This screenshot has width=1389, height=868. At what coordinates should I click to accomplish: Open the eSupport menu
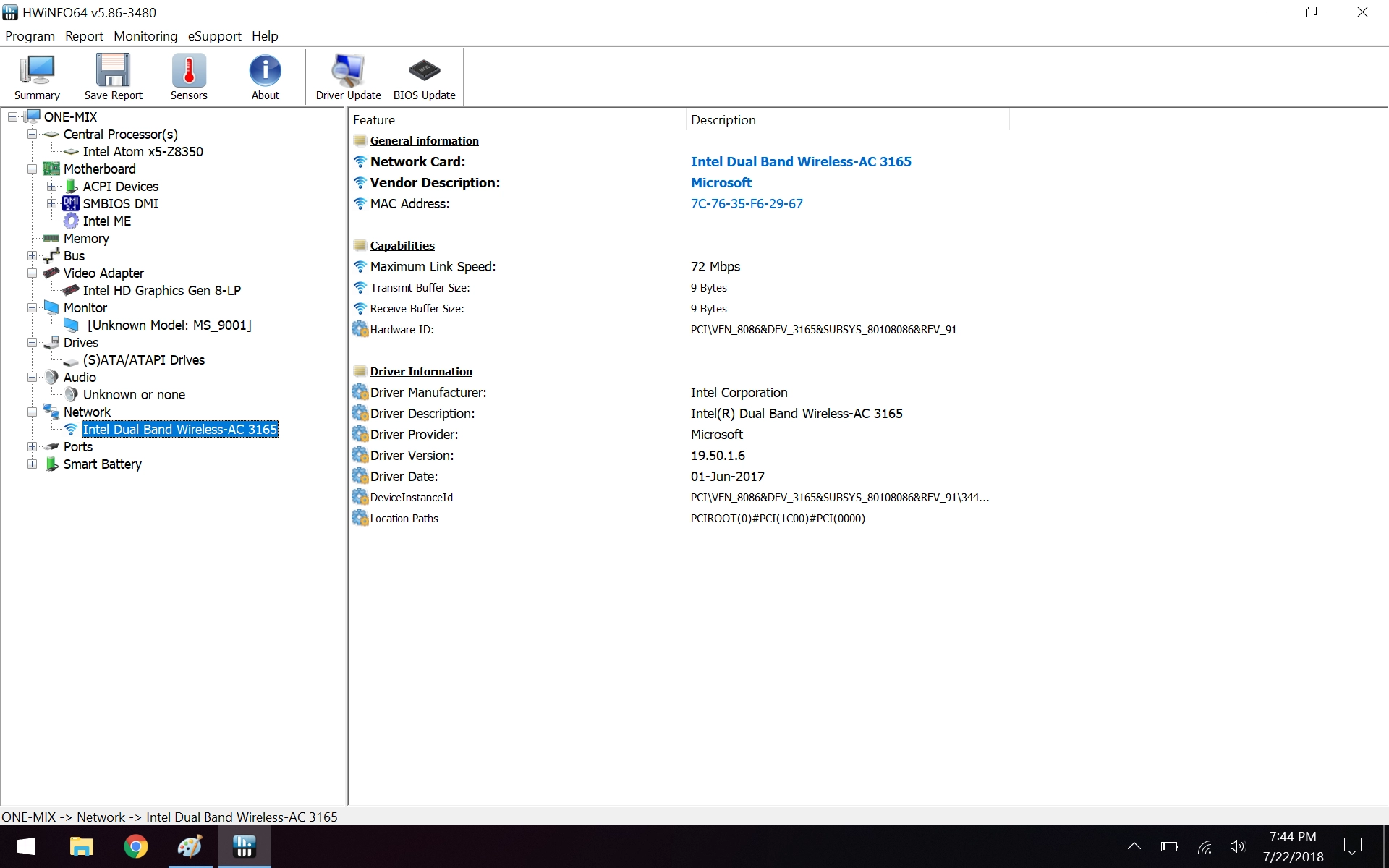(214, 36)
